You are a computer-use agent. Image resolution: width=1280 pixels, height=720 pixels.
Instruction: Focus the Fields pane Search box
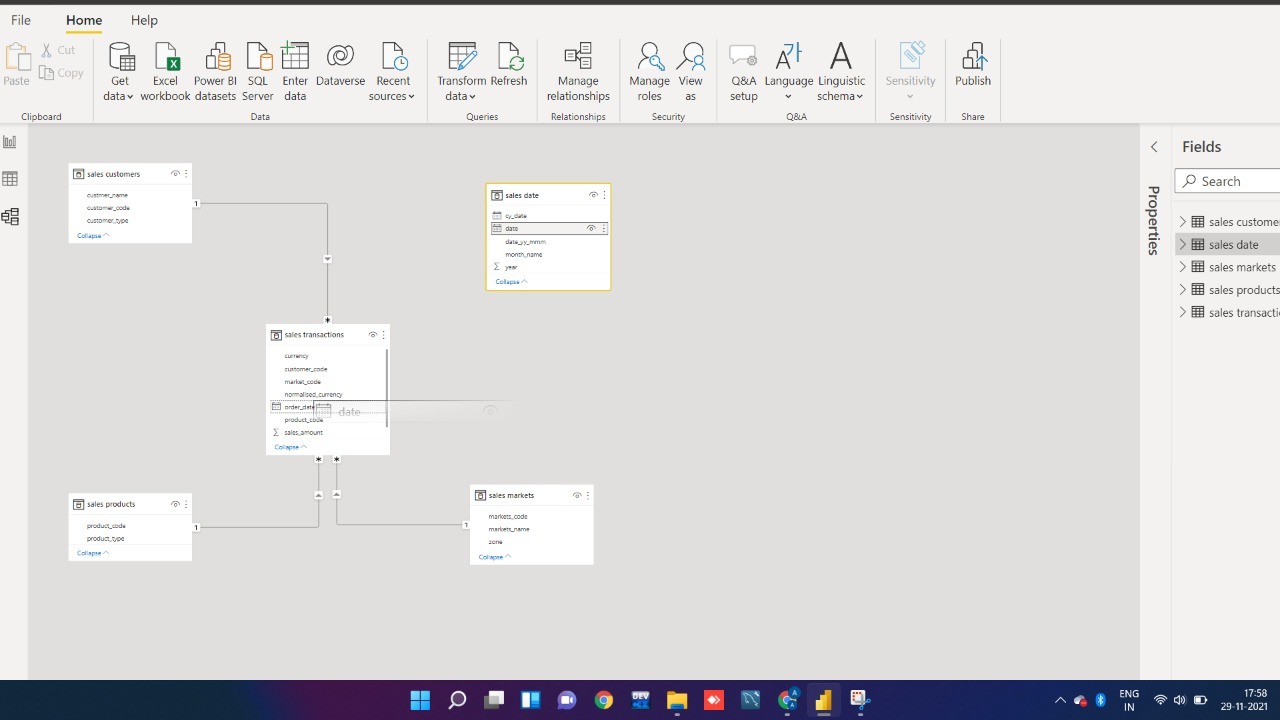1228,181
